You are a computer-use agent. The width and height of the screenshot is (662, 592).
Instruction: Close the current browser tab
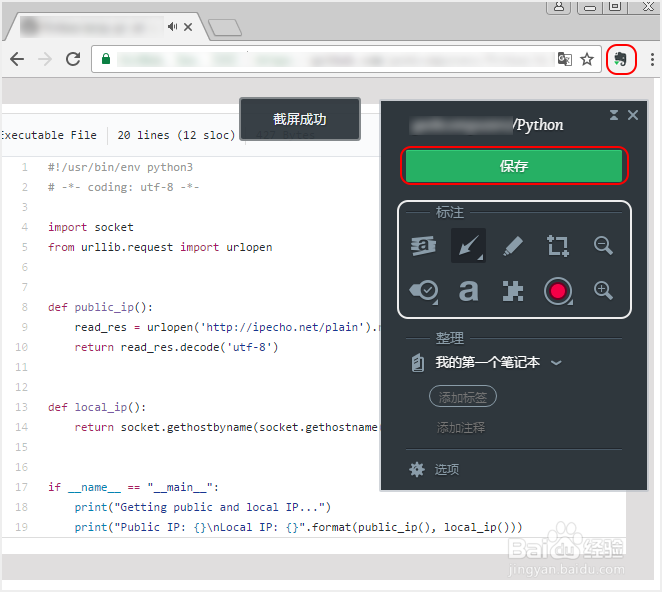(x=188, y=27)
